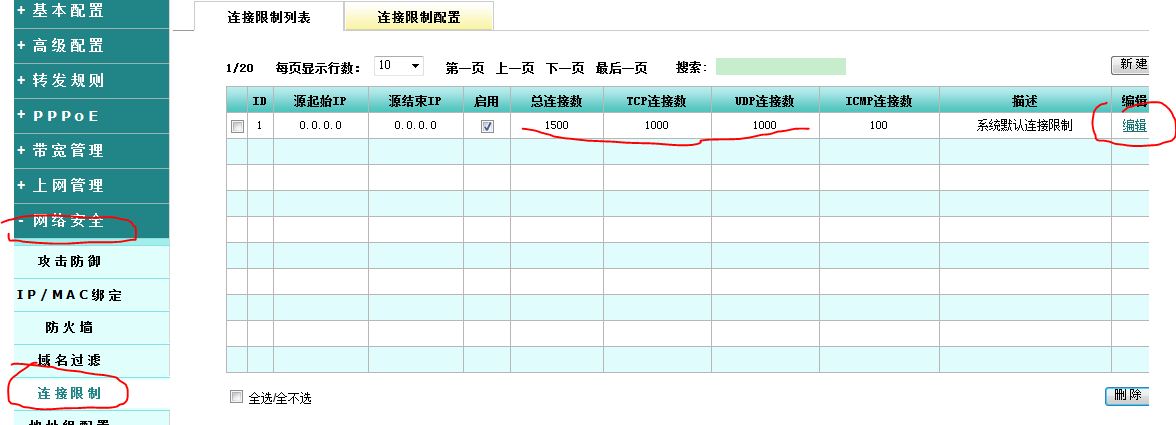Screen dimensions: 1176x425
Task: Check the 全选/全不选 checkbox
Action: tap(237, 398)
